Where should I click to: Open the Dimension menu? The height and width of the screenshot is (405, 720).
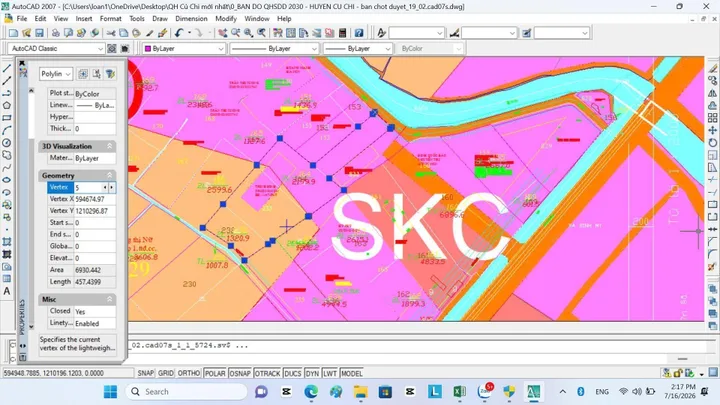coord(191,19)
